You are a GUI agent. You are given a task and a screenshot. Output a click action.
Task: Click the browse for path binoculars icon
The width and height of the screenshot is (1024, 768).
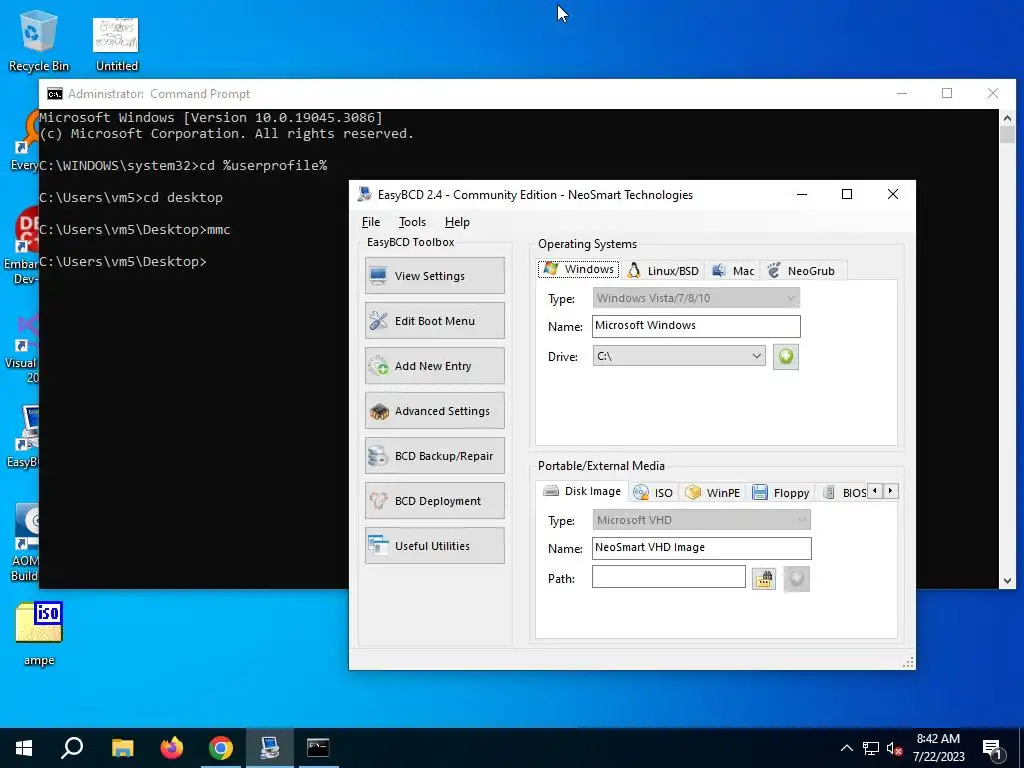point(764,579)
